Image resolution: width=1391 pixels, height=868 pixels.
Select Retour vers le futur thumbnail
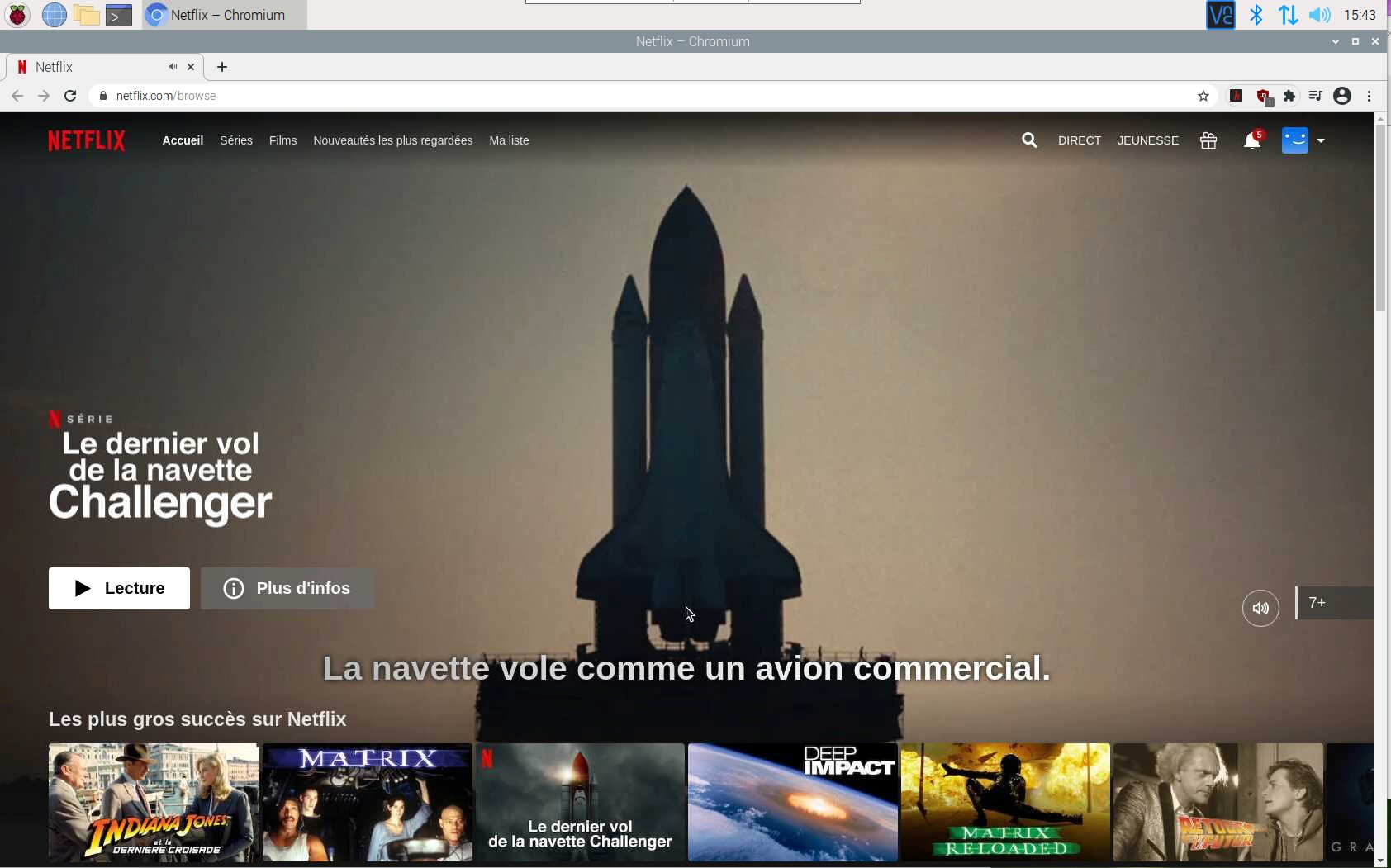tap(1218, 802)
